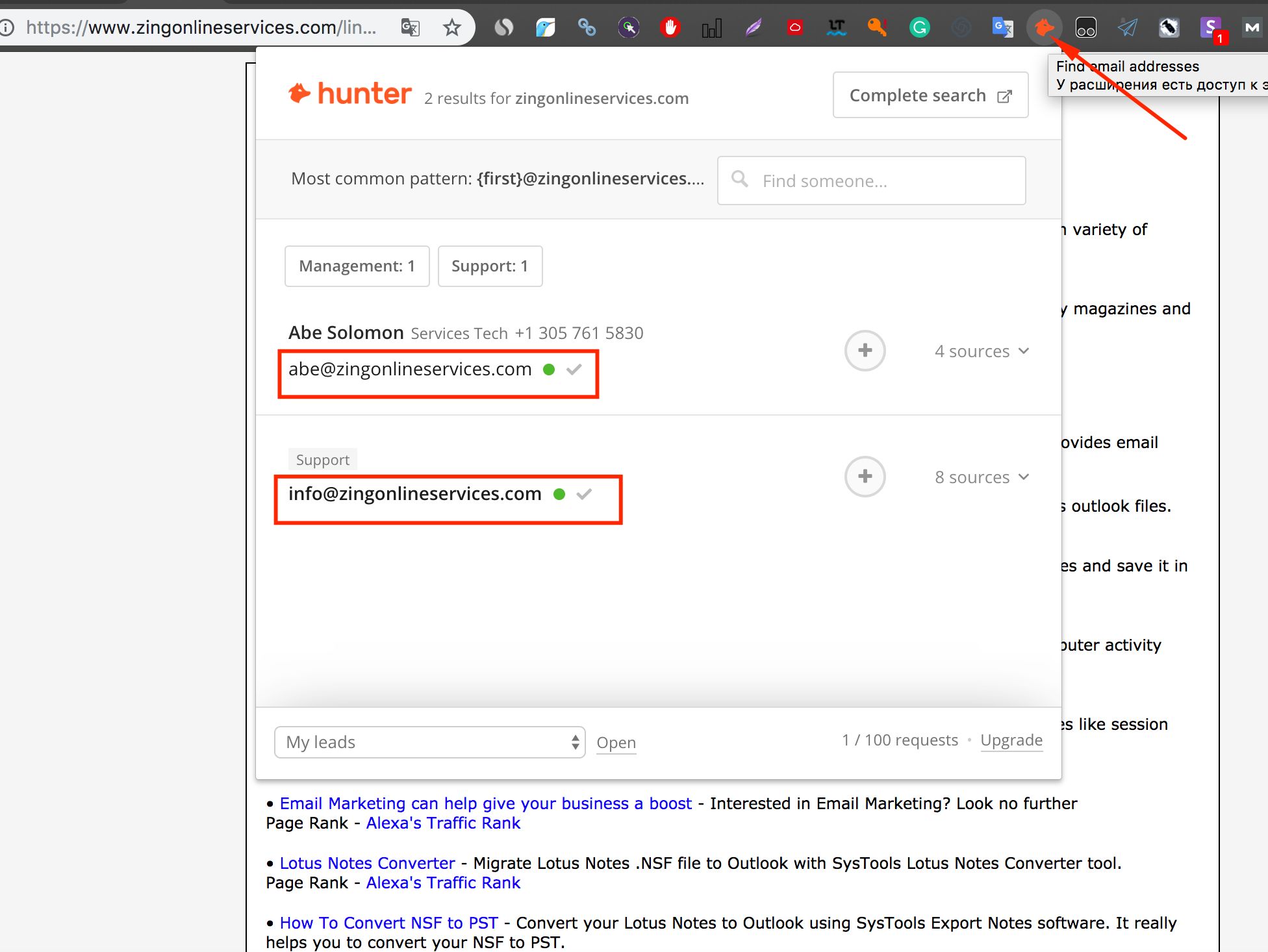Open the My leads dropdown
Image resolution: width=1268 pixels, height=952 pixels.
tap(430, 742)
